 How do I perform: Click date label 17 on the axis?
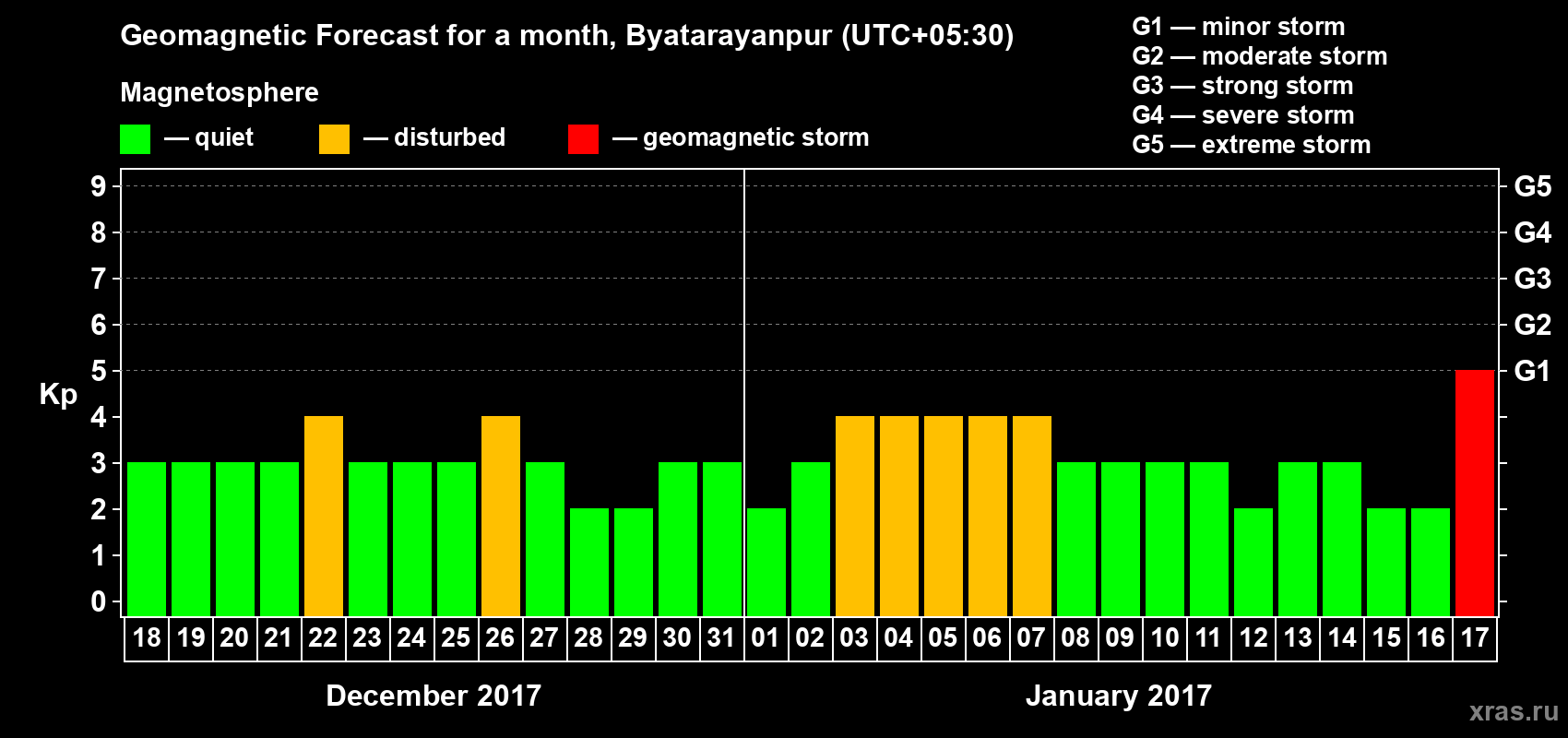click(x=1475, y=638)
